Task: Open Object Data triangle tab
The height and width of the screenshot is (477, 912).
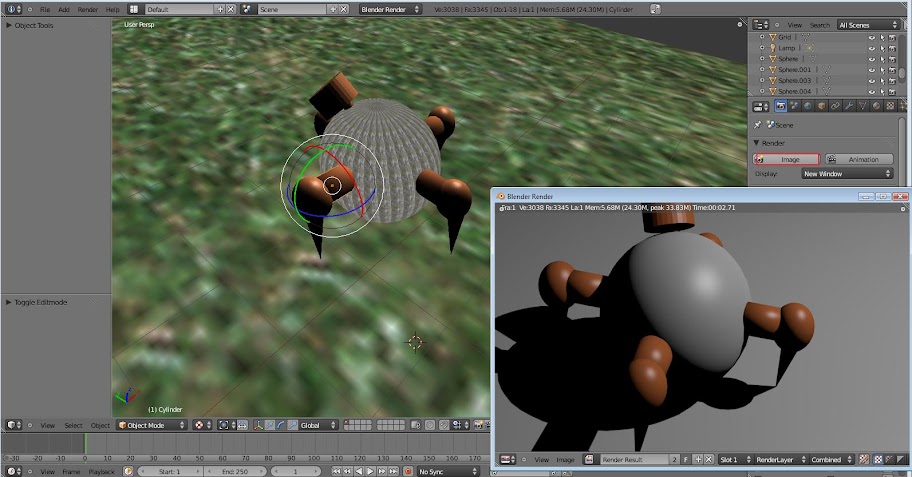Action: click(x=863, y=106)
